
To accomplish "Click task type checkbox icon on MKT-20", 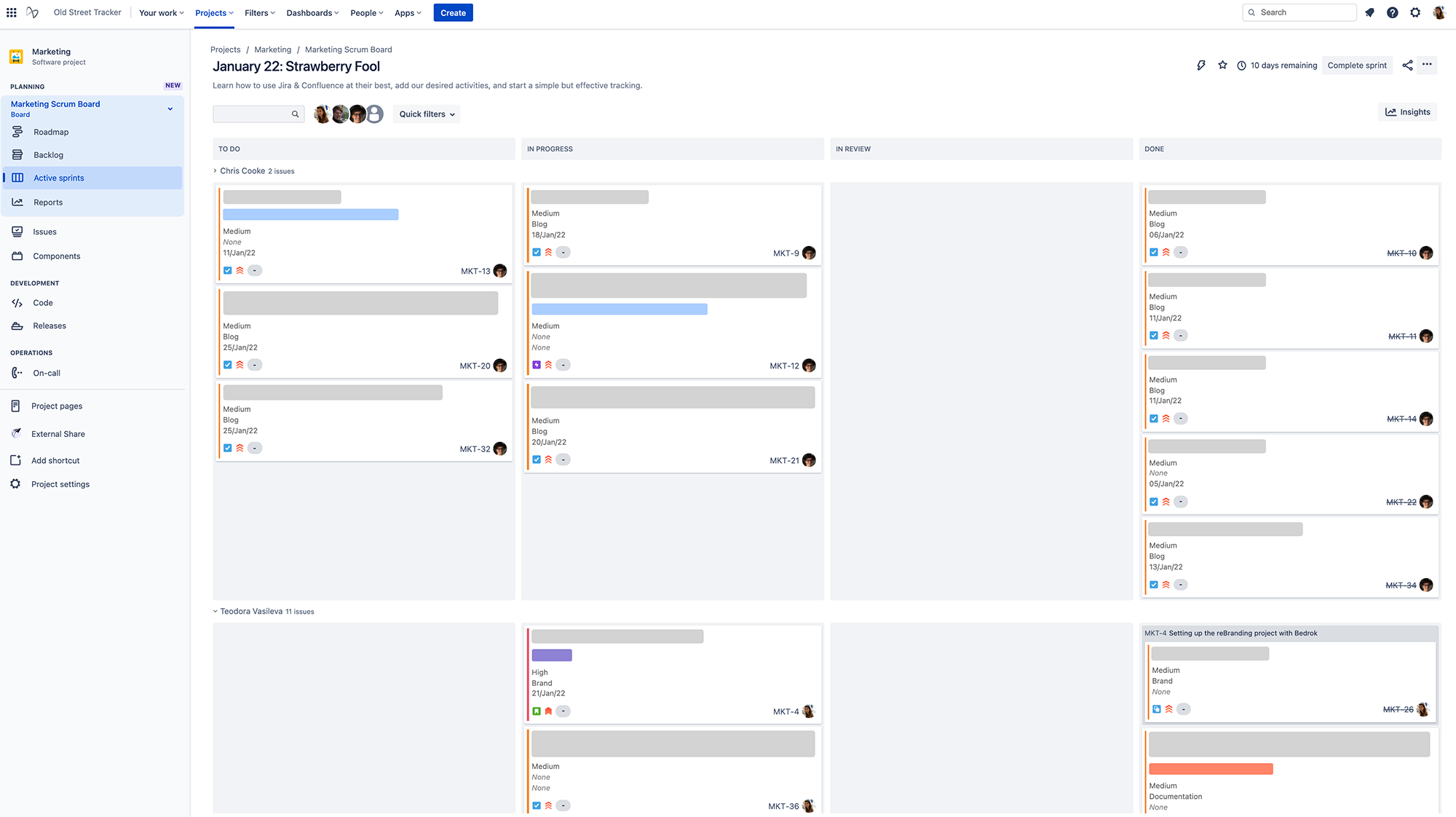I will [x=228, y=365].
